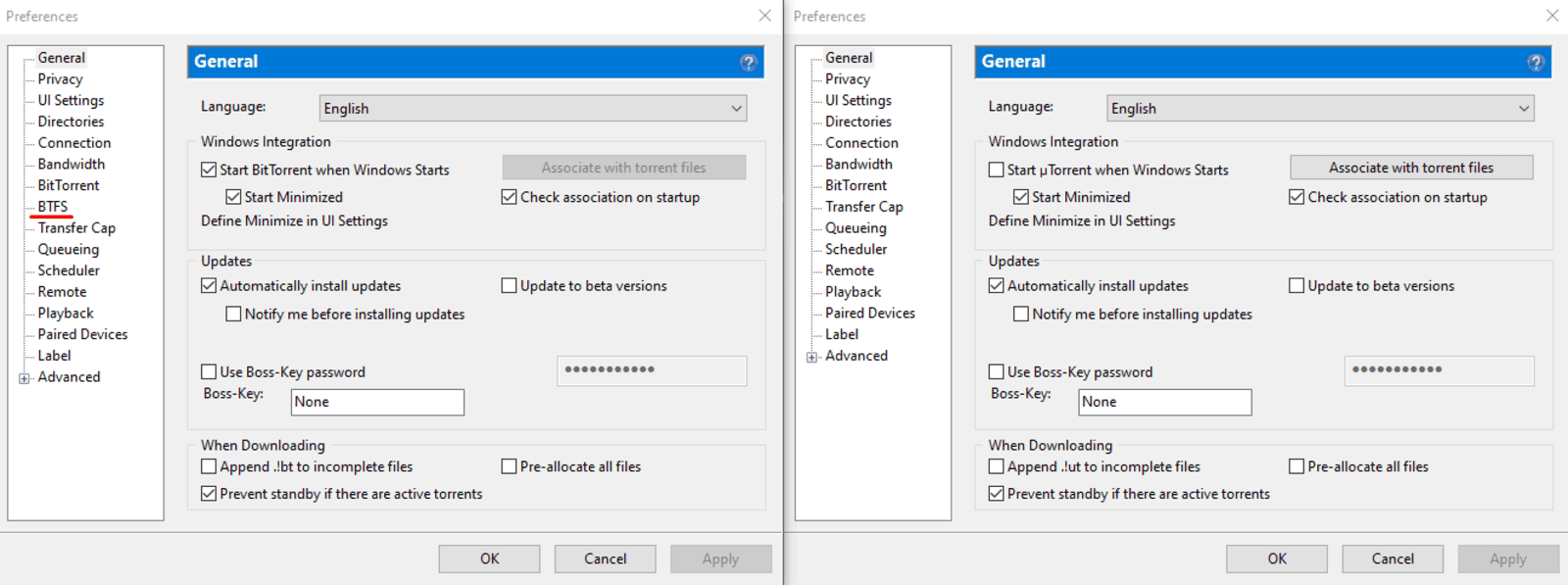Image resolution: width=1568 pixels, height=585 pixels.
Task: Open Queueing in µTorrent tree
Action: click(856, 228)
